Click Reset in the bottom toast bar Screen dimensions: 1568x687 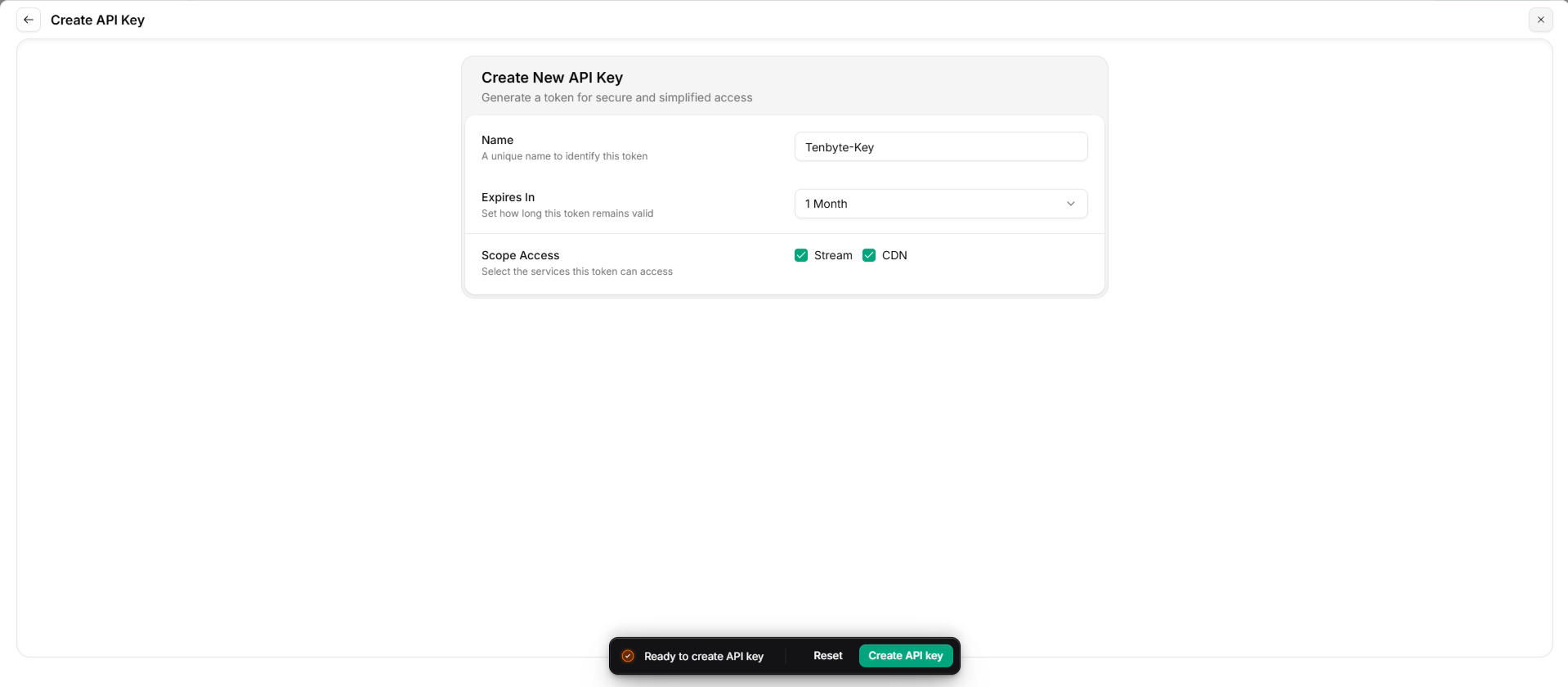(827, 655)
